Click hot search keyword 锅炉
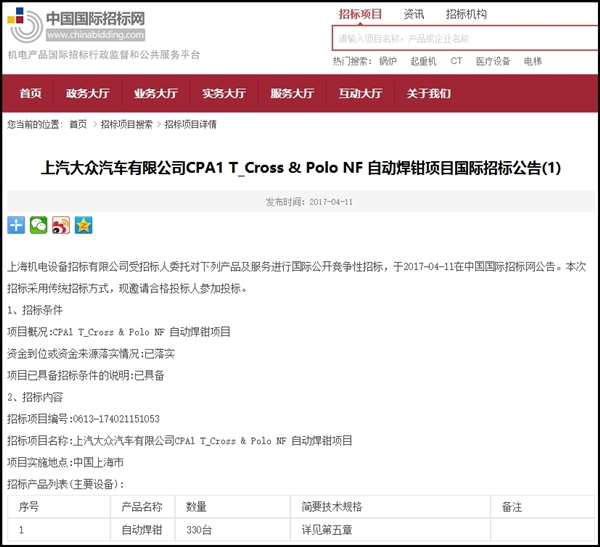This screenshot has height=547, width=600. 387,61
